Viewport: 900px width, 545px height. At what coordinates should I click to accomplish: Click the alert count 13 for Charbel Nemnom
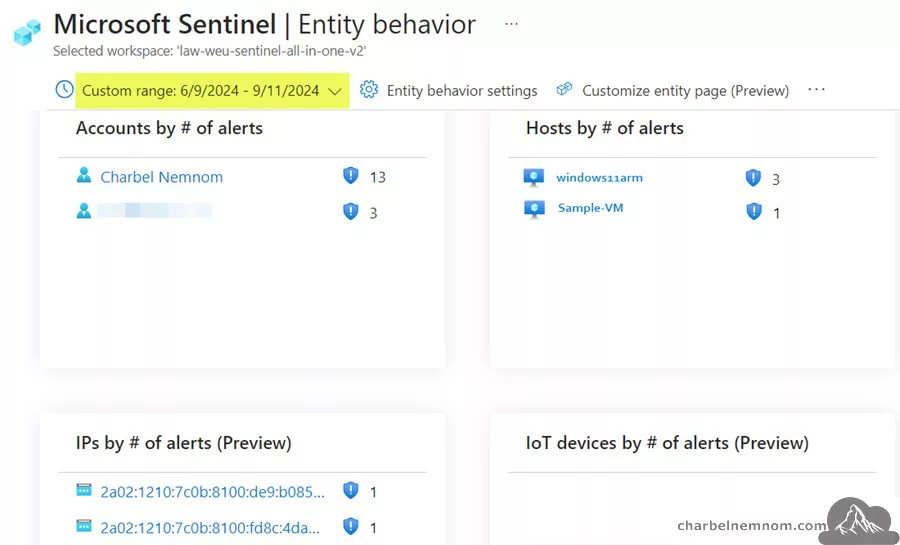pyautogui.click(x=378, y=177)
